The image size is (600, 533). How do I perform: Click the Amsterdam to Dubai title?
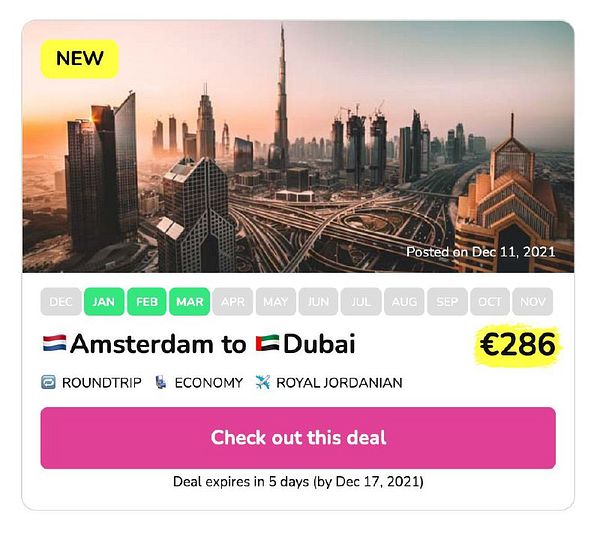click(x=199, y=344)
